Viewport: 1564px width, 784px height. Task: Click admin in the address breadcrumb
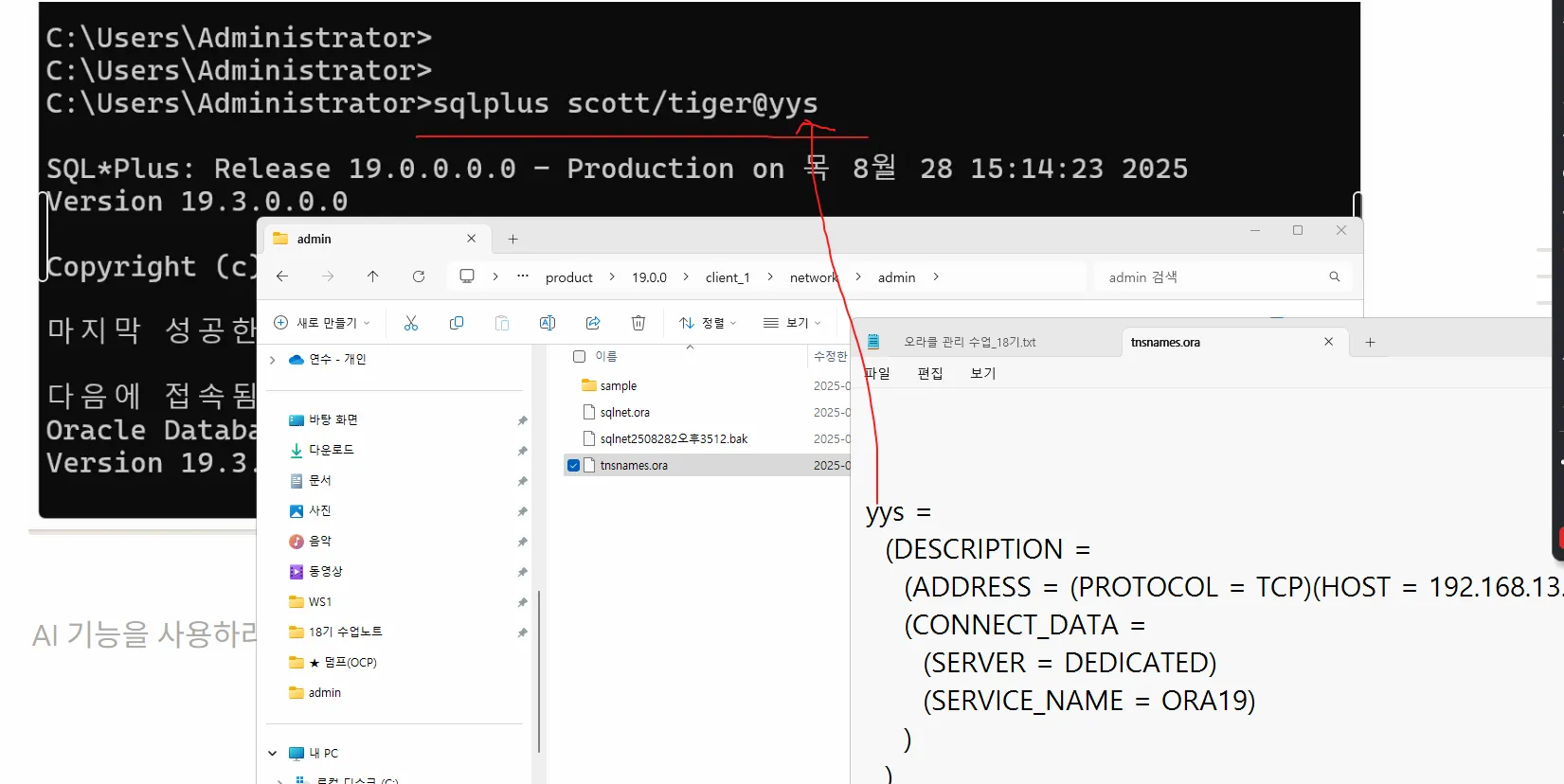click(x=896, y=277)
